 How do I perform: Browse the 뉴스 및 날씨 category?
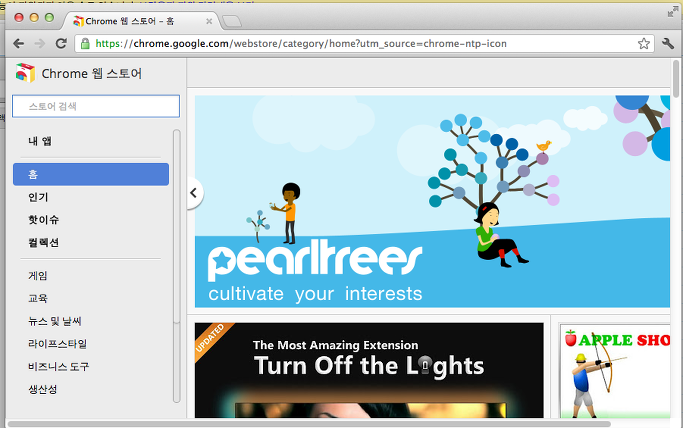click(x=55, y=321)
